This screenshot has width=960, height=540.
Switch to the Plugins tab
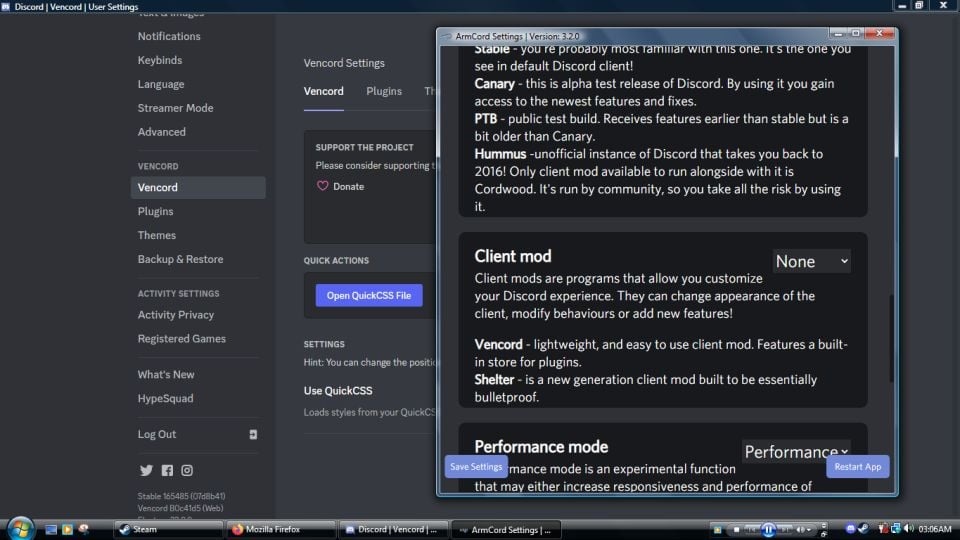pyautogui.click(x=383, y=91)
